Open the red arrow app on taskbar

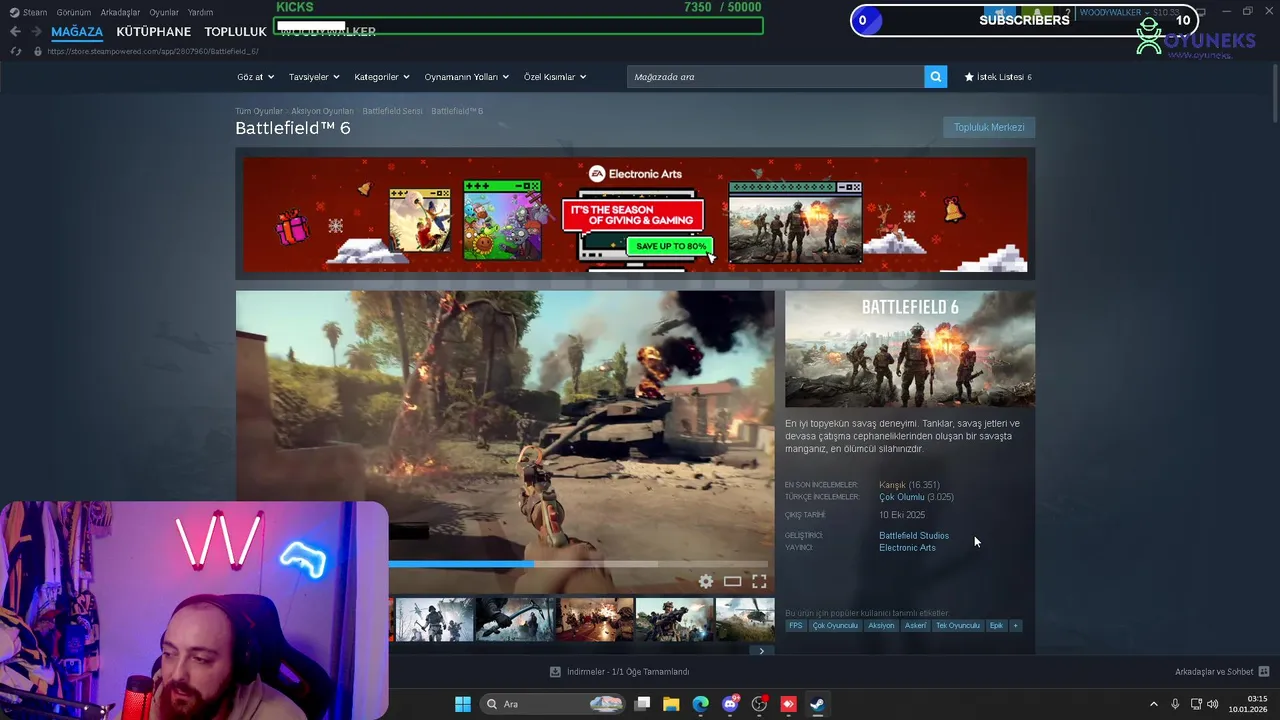point(788,704)
